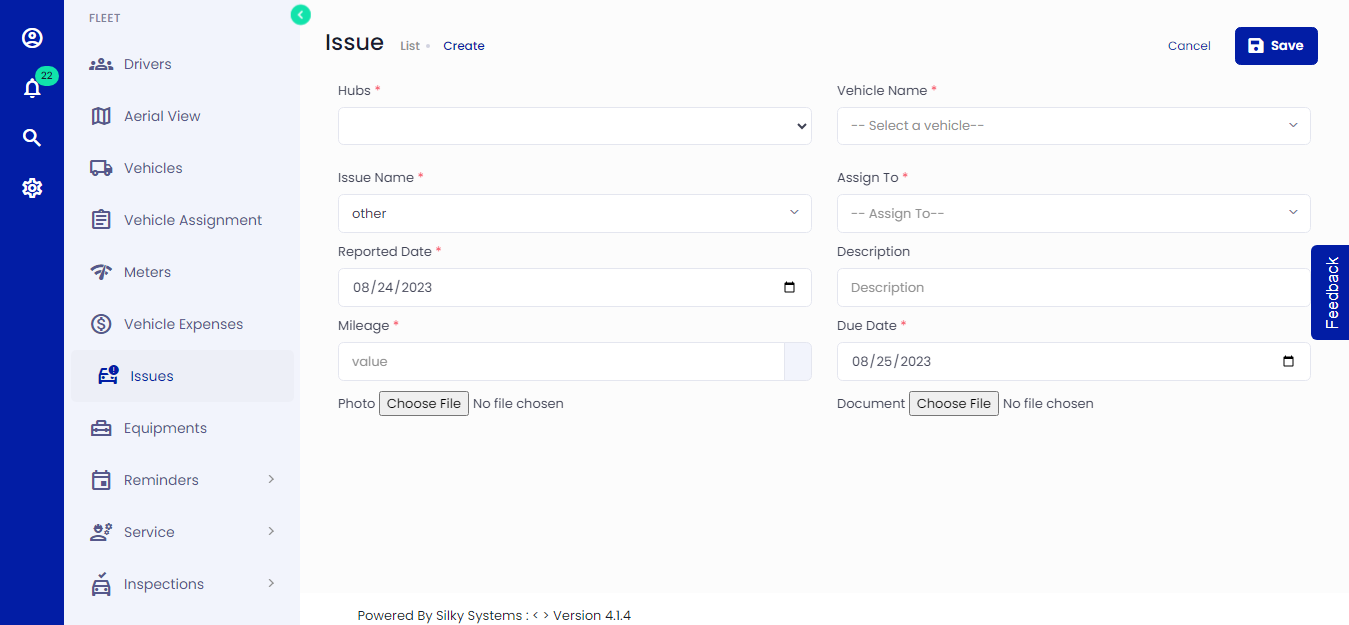Open notifications bell with 22 badge
Screen dimensions: 1349x625
pyautogui.click(x=32, y=88)
